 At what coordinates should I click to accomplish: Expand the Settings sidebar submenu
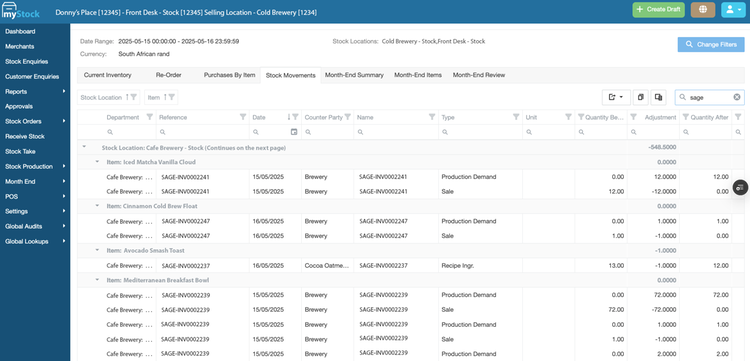[64, 211]
